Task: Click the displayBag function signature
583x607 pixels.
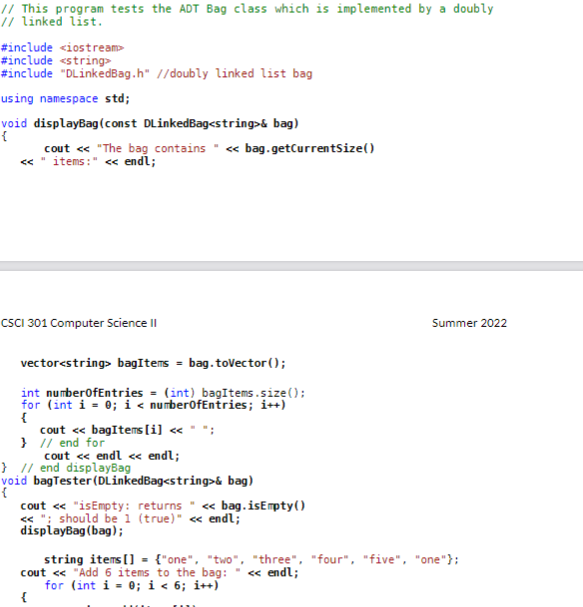Action: click(150, 123)
